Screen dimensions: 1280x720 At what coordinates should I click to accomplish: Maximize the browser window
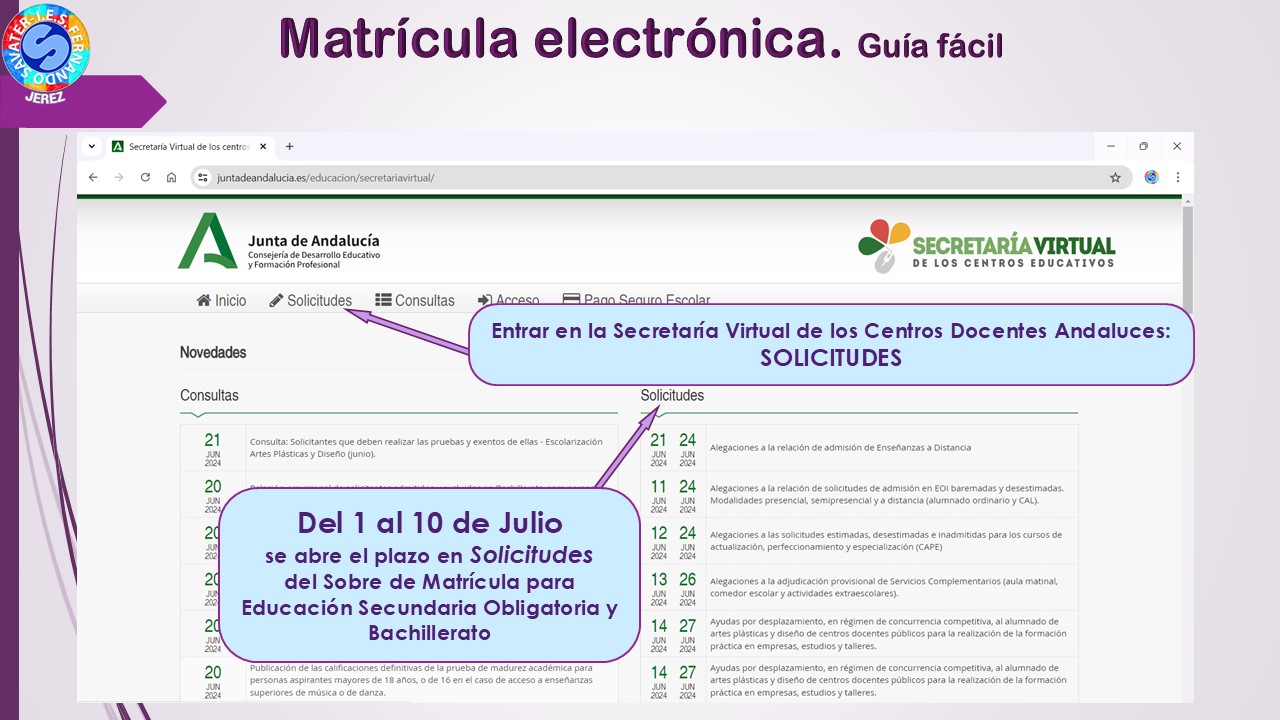click(1144, 146)
